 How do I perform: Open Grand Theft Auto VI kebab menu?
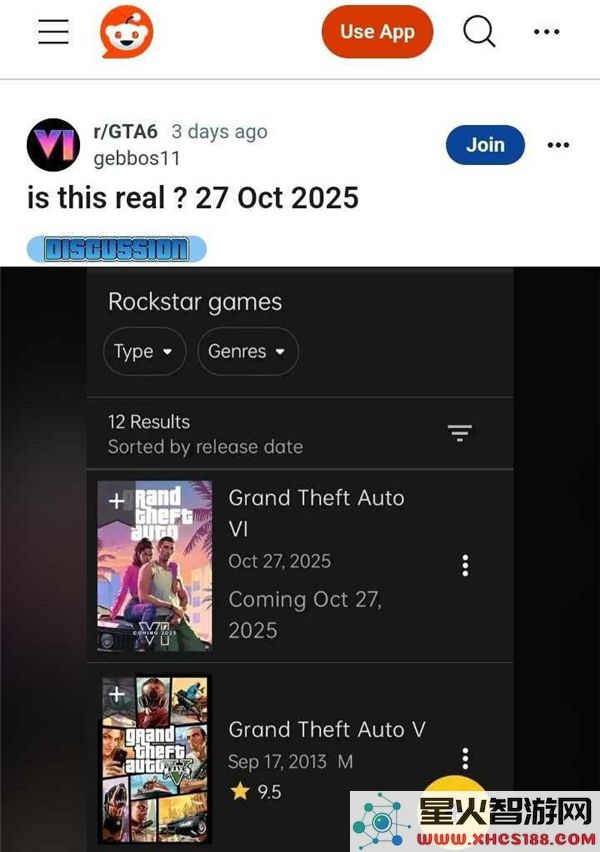click(465, 566)
